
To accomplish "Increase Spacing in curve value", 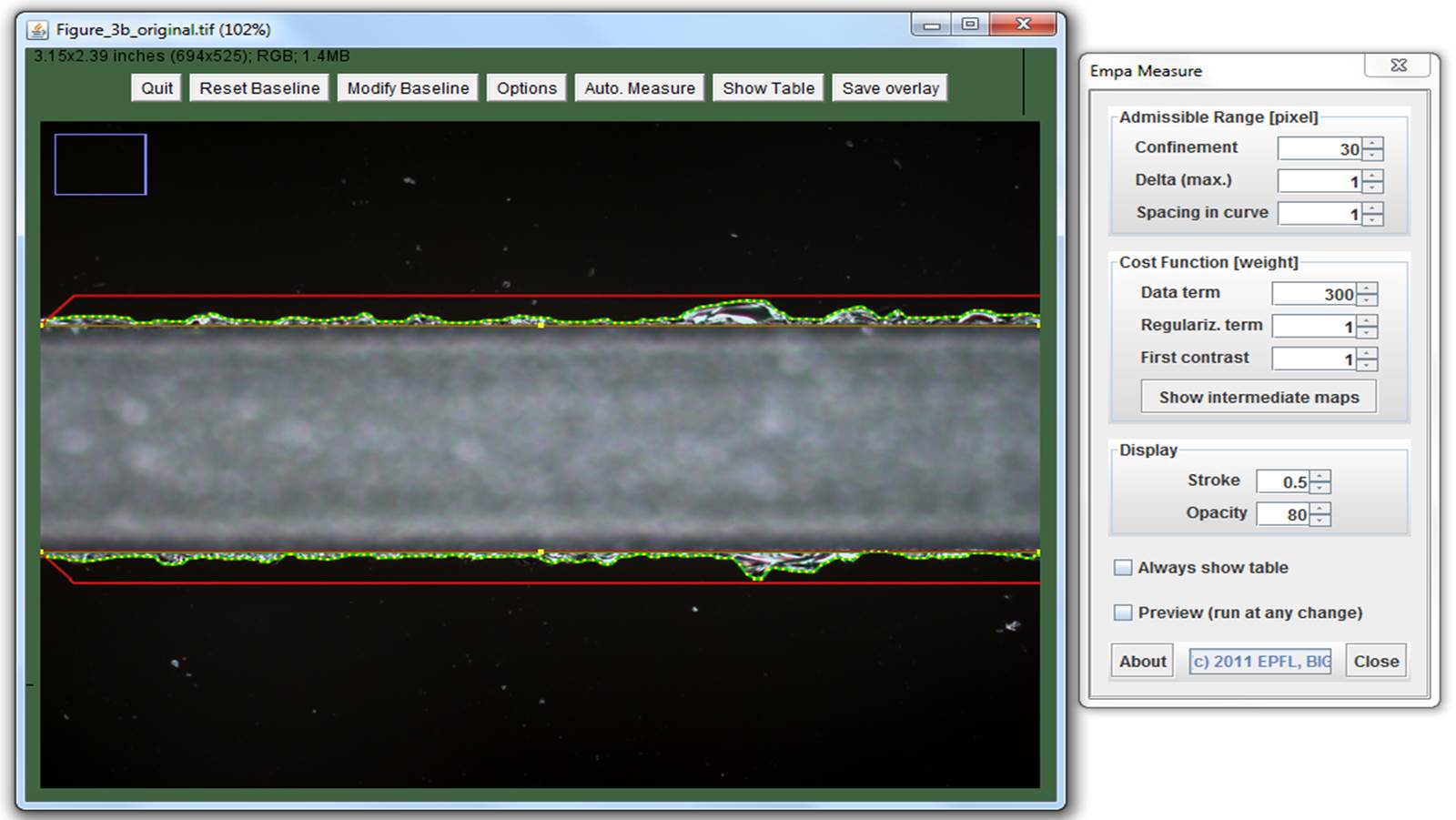I will point(1373,208).
